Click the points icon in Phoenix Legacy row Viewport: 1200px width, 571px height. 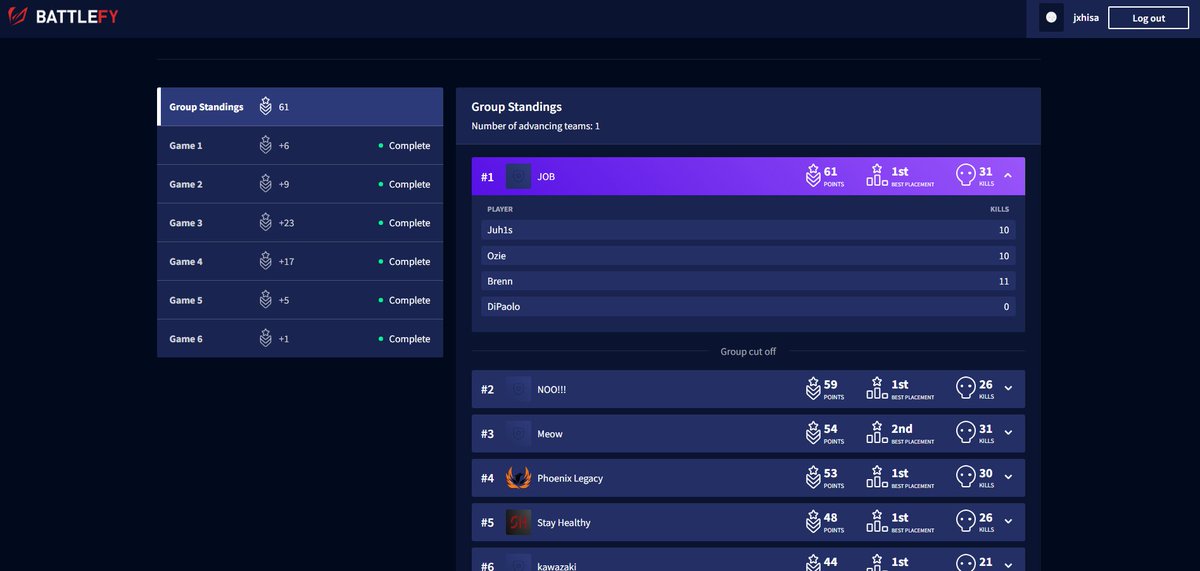point(813,478)
